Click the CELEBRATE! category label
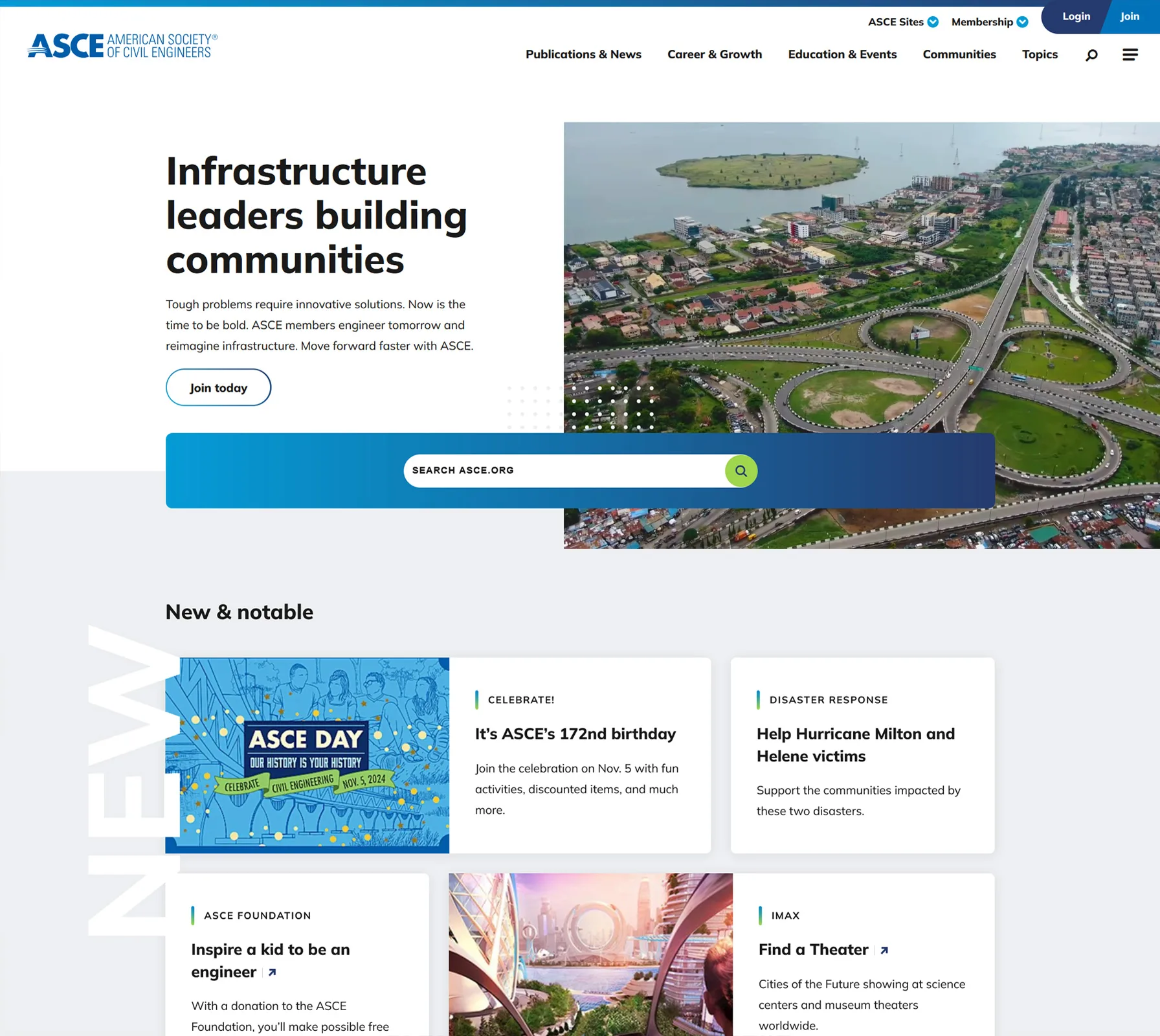 (521, 700)
